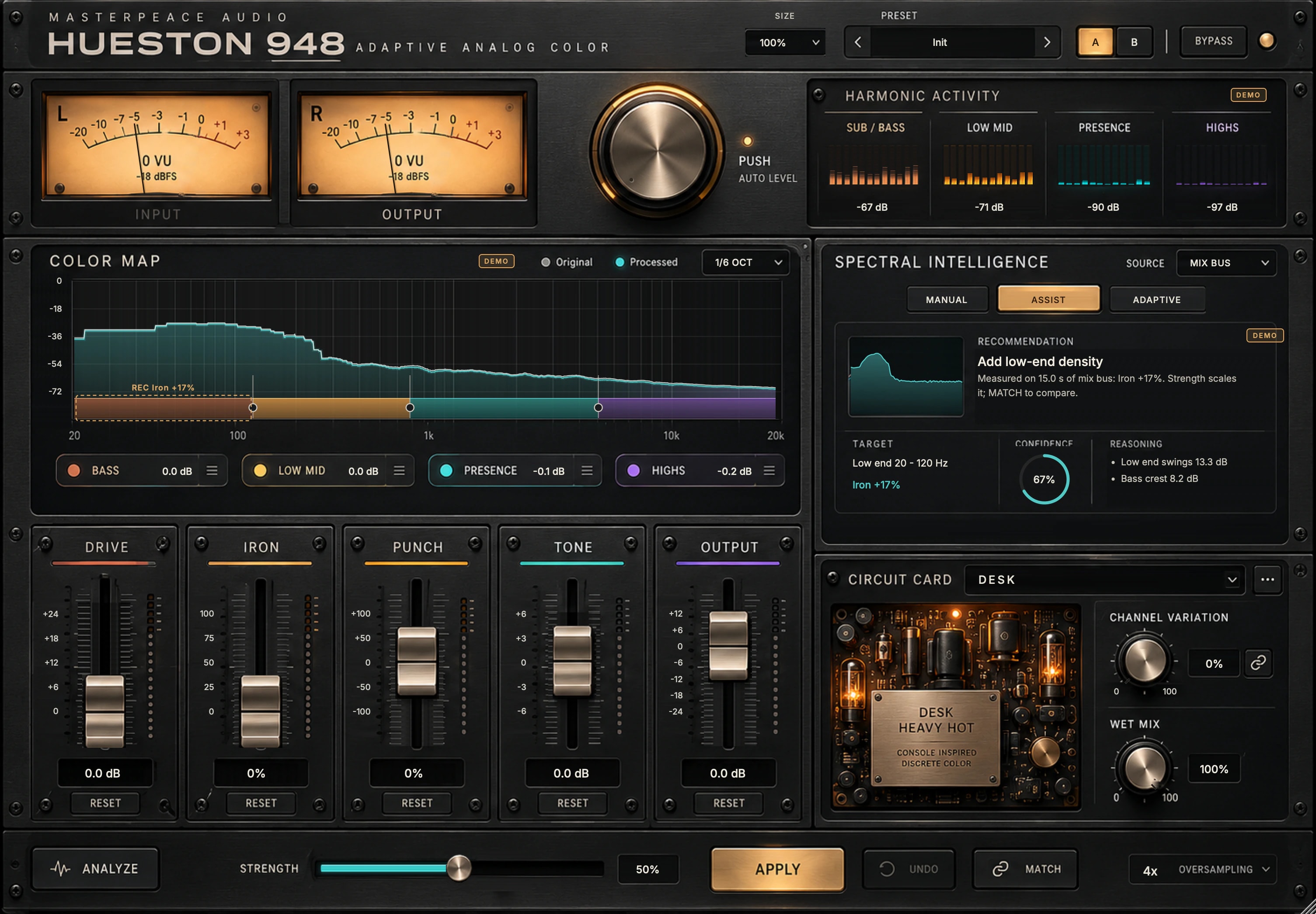Switch to ADAPTIVE mode tab
The image size is (1316, 914).
[1157, 300]
